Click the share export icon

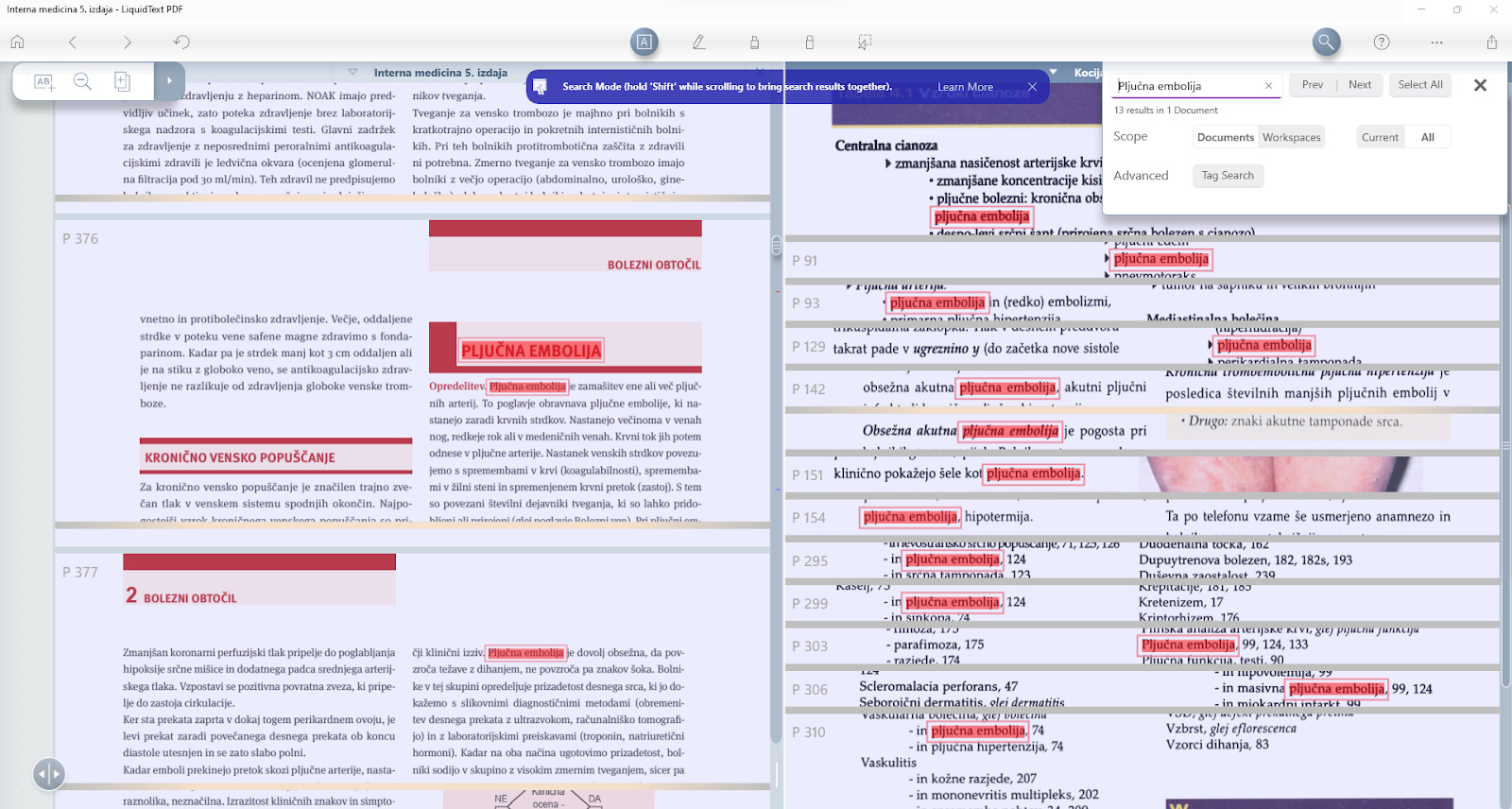[1491, 42]
